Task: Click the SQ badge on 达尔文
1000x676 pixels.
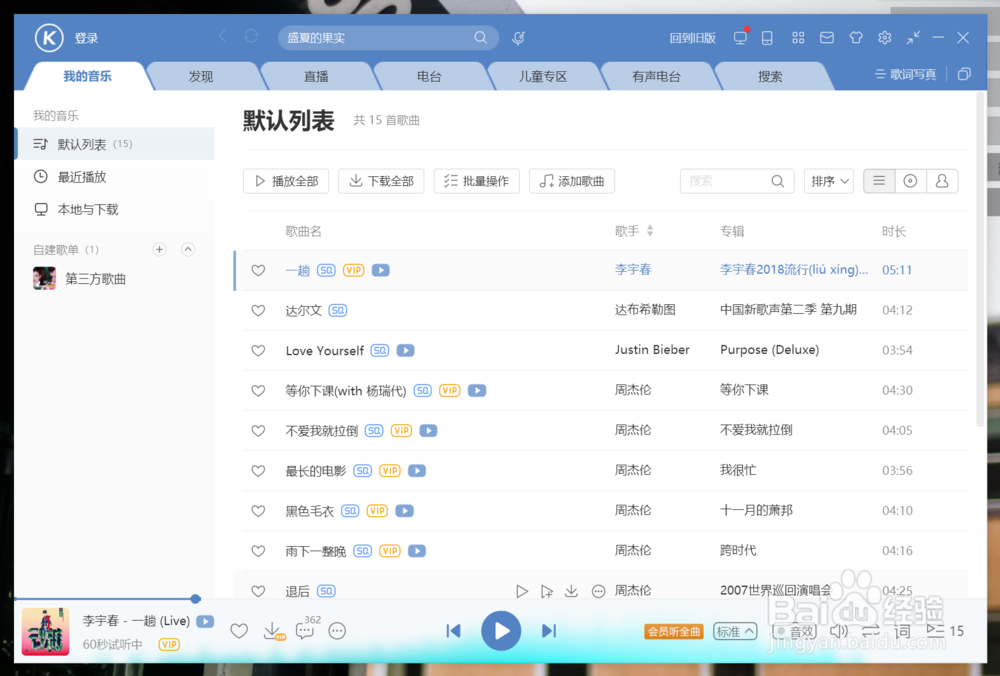Action: point(337,311)
